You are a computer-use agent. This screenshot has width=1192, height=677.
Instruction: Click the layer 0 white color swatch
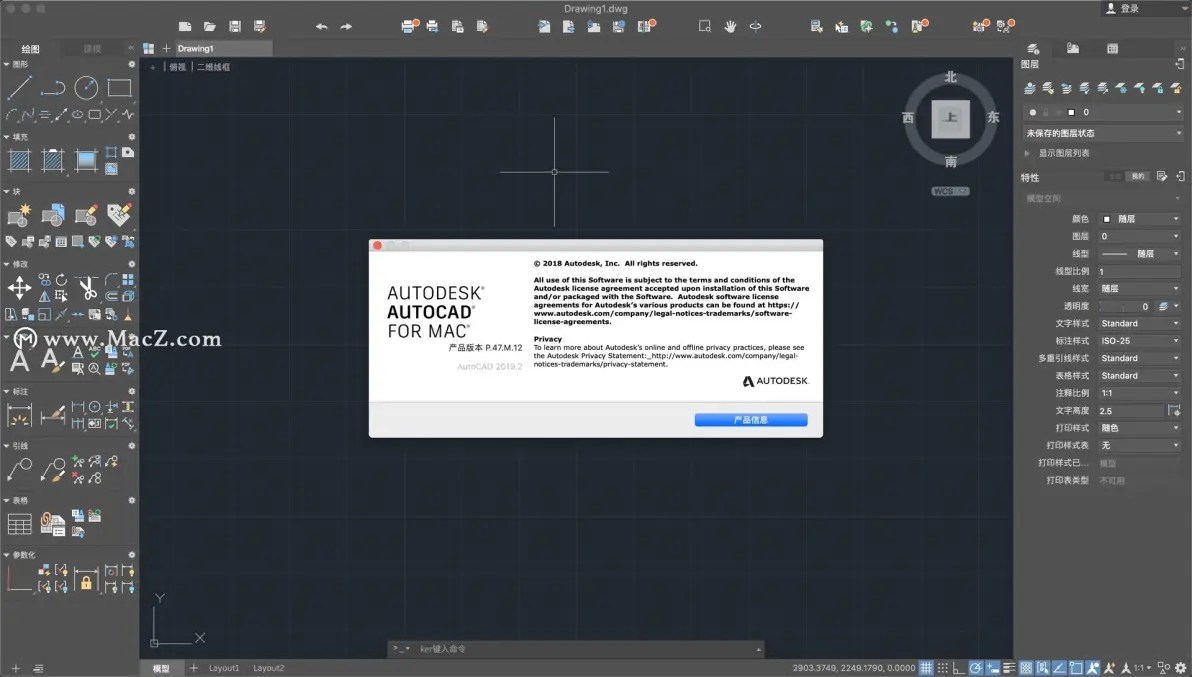tap(1071, 112)
